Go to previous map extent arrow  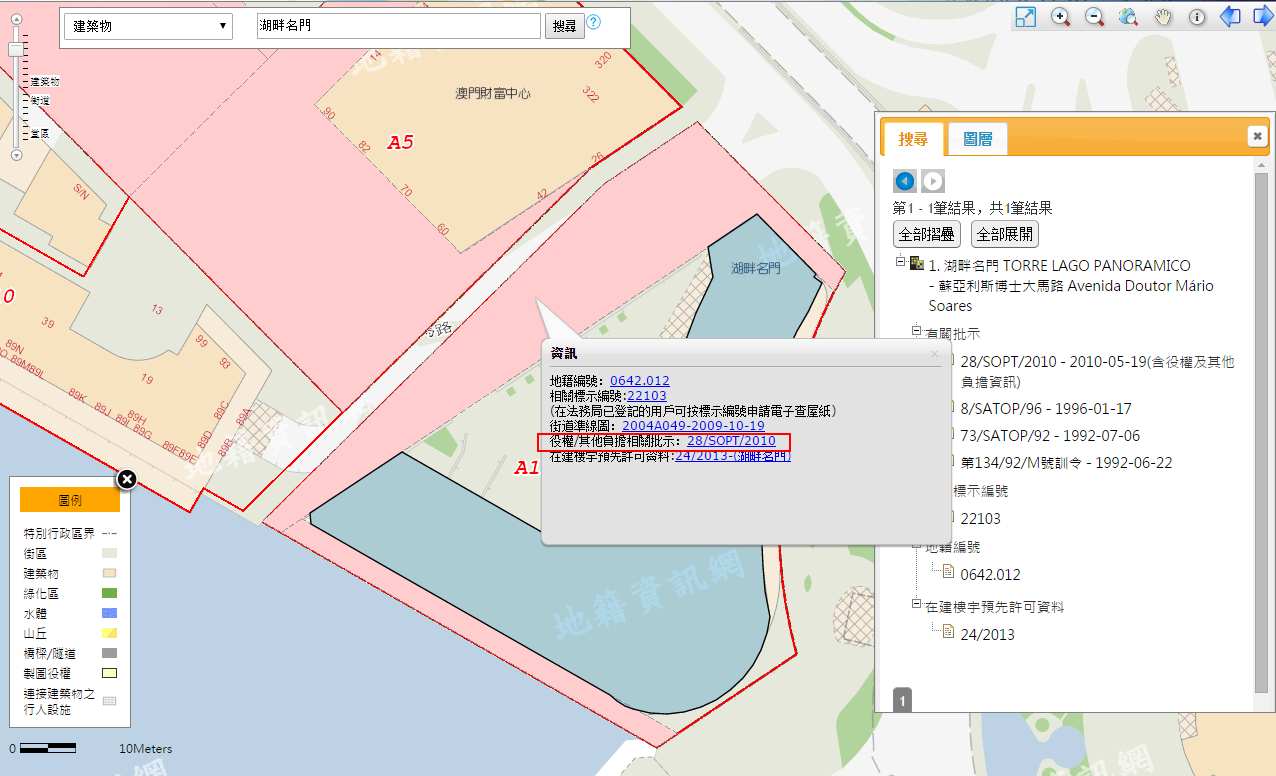(1230, 17)
